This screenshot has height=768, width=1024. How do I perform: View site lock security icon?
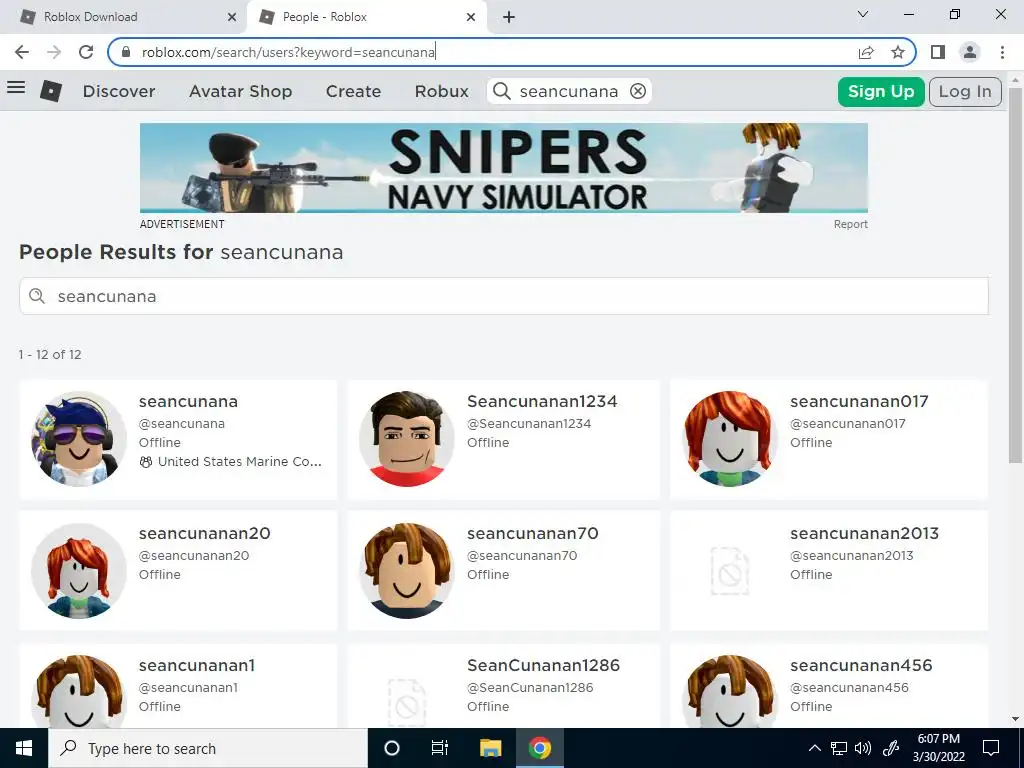click(126, 52)
